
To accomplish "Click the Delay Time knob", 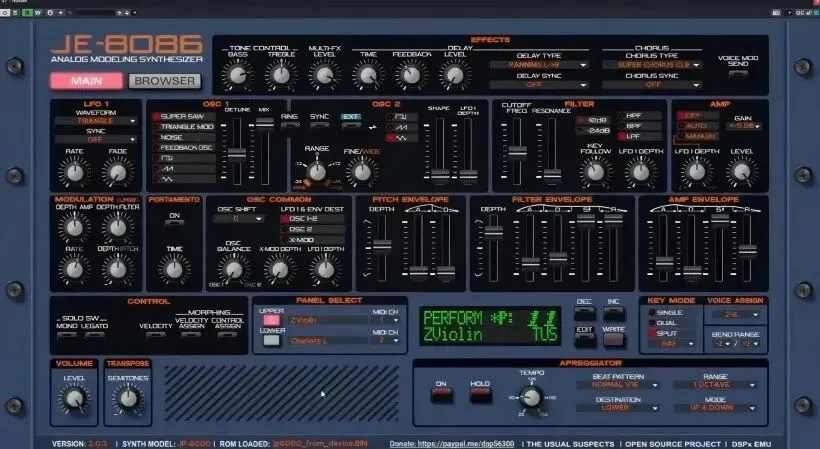I will 368,75.
